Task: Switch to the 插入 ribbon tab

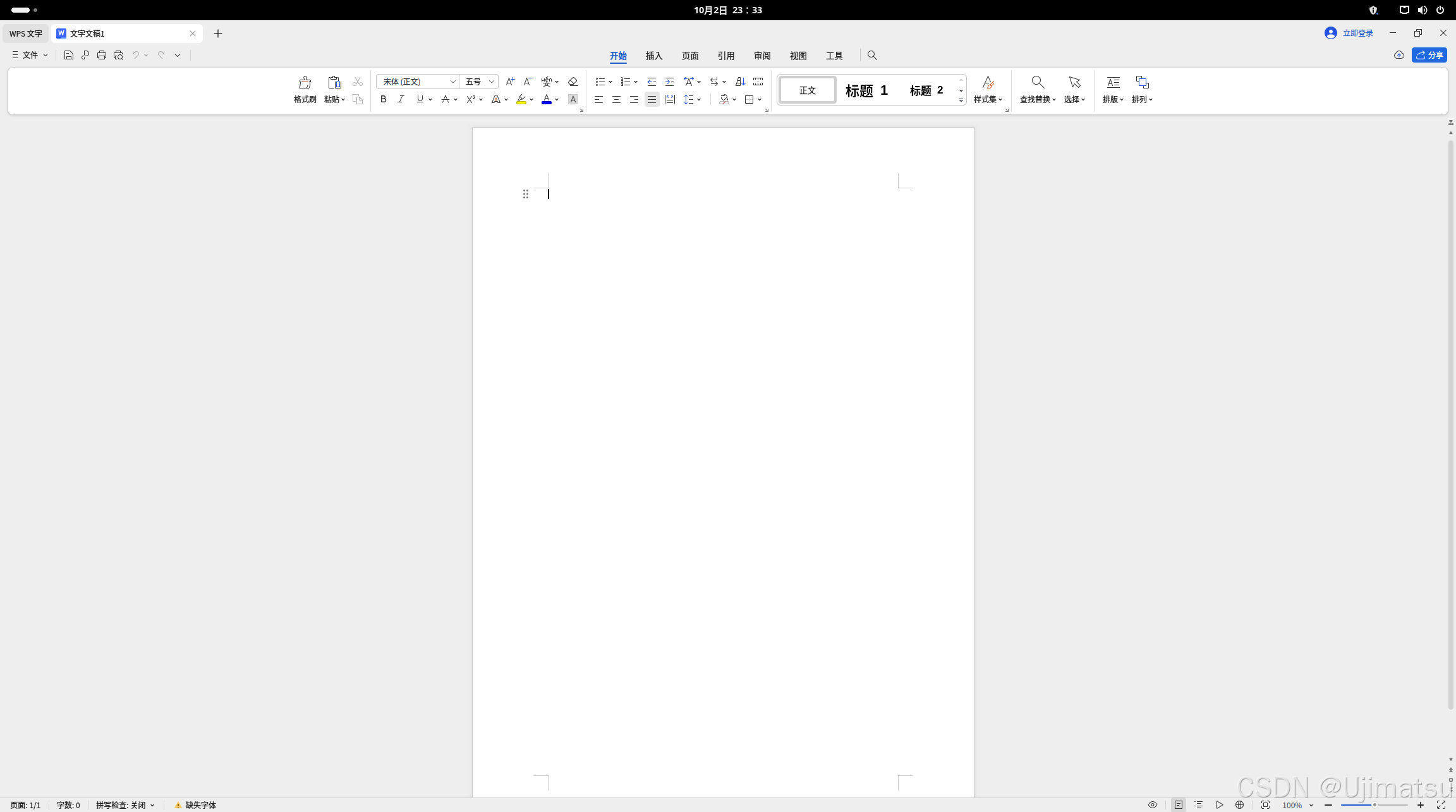Action: [x=653, y=56]
